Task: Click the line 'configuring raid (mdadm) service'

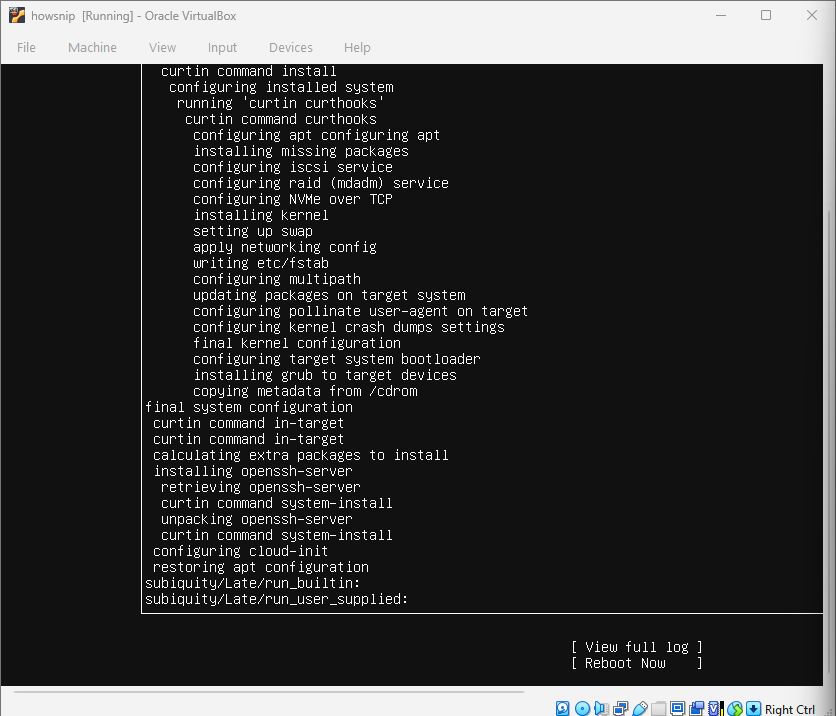Action: [x=320, y=183]
